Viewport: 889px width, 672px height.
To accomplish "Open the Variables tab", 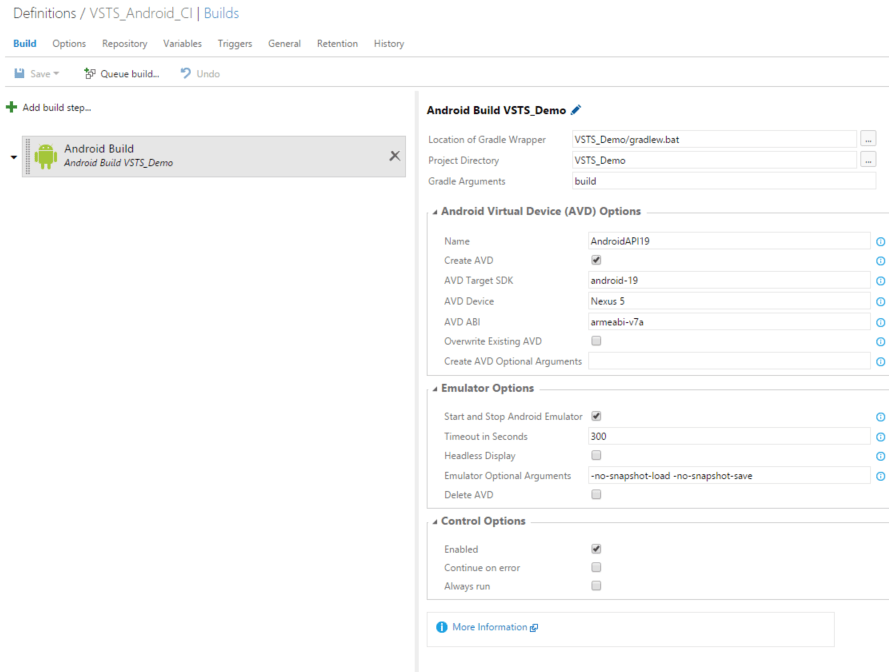I will 182,44.
